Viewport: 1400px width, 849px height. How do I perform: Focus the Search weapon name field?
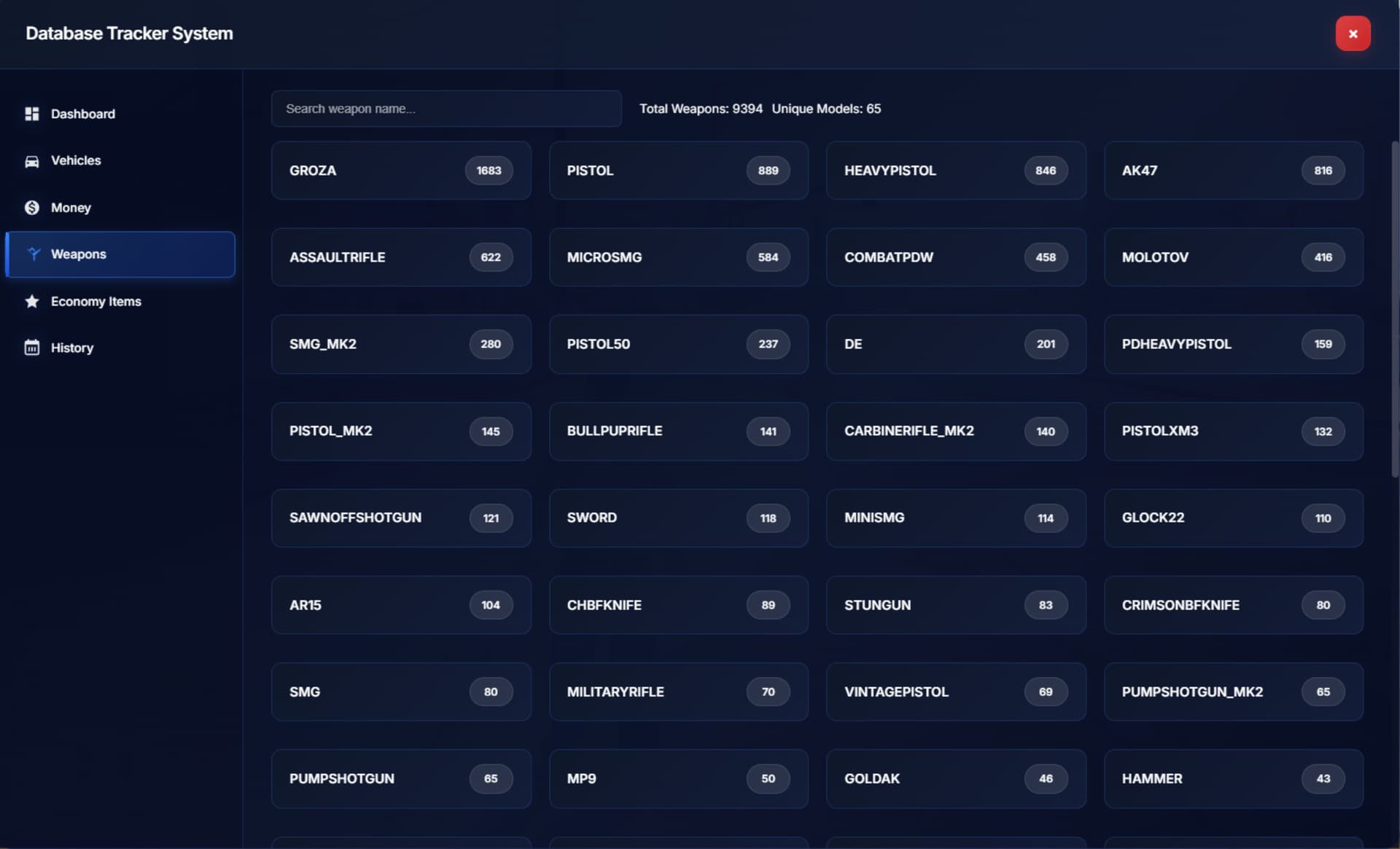446,109
